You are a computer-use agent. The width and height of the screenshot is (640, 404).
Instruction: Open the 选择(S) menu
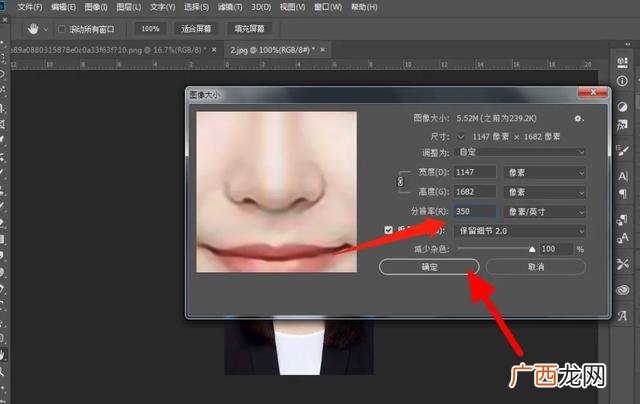tap(196, 7)
